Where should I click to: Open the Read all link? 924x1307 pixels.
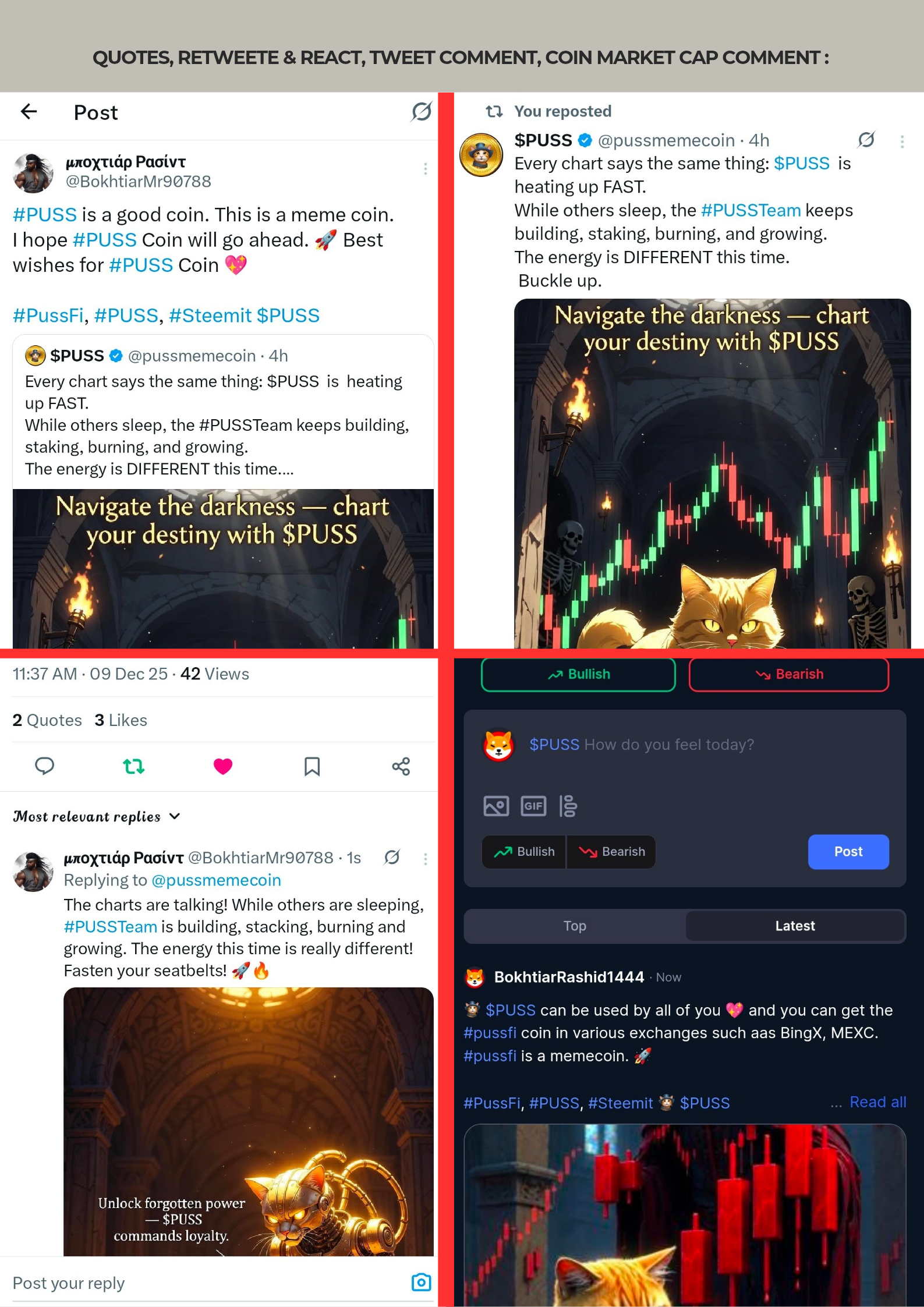(877, 1101)
